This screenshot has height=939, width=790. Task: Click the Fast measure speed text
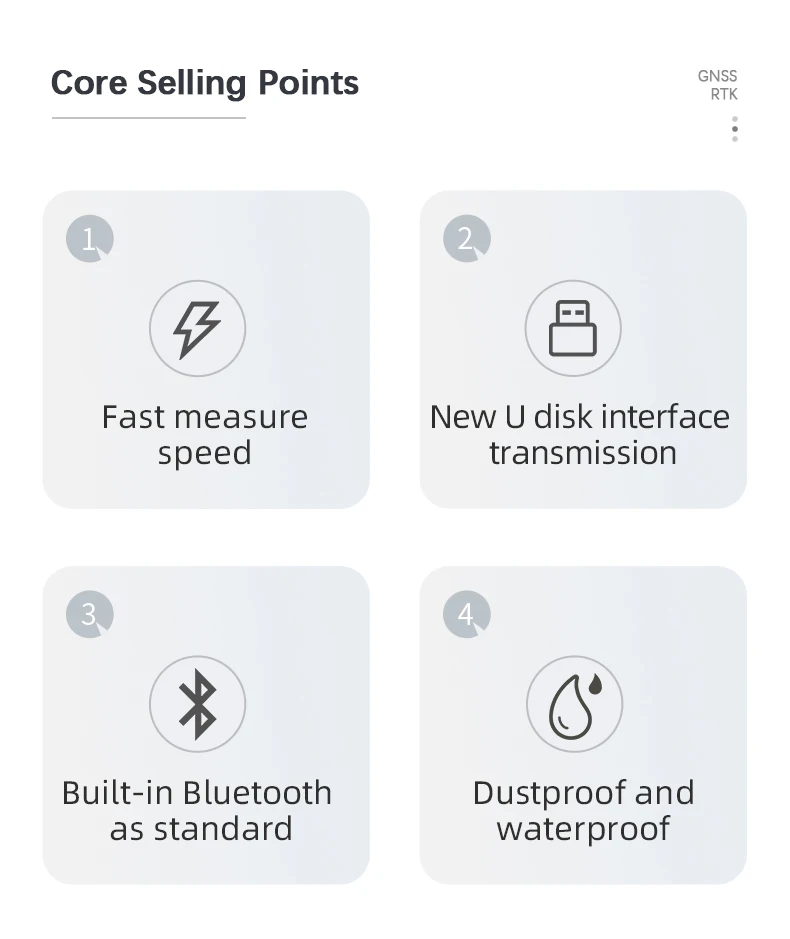click(x=204, y=435)
